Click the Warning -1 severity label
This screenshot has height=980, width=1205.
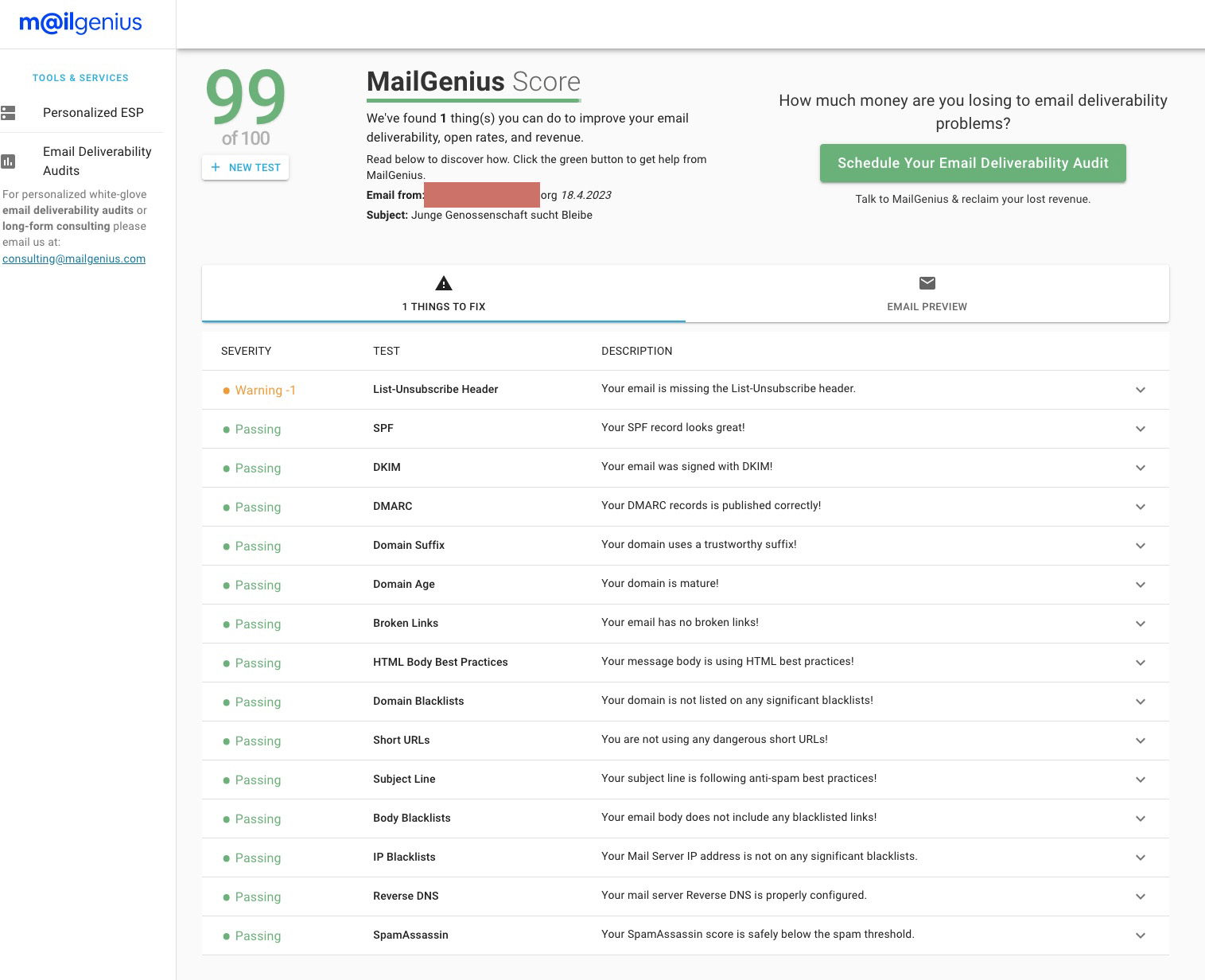point(265,390)
